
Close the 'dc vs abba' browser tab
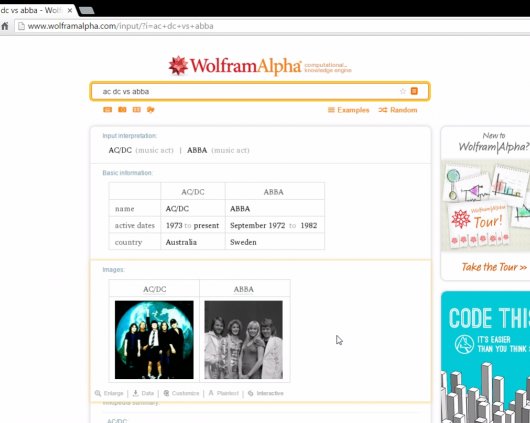click(x=70, y=10)
